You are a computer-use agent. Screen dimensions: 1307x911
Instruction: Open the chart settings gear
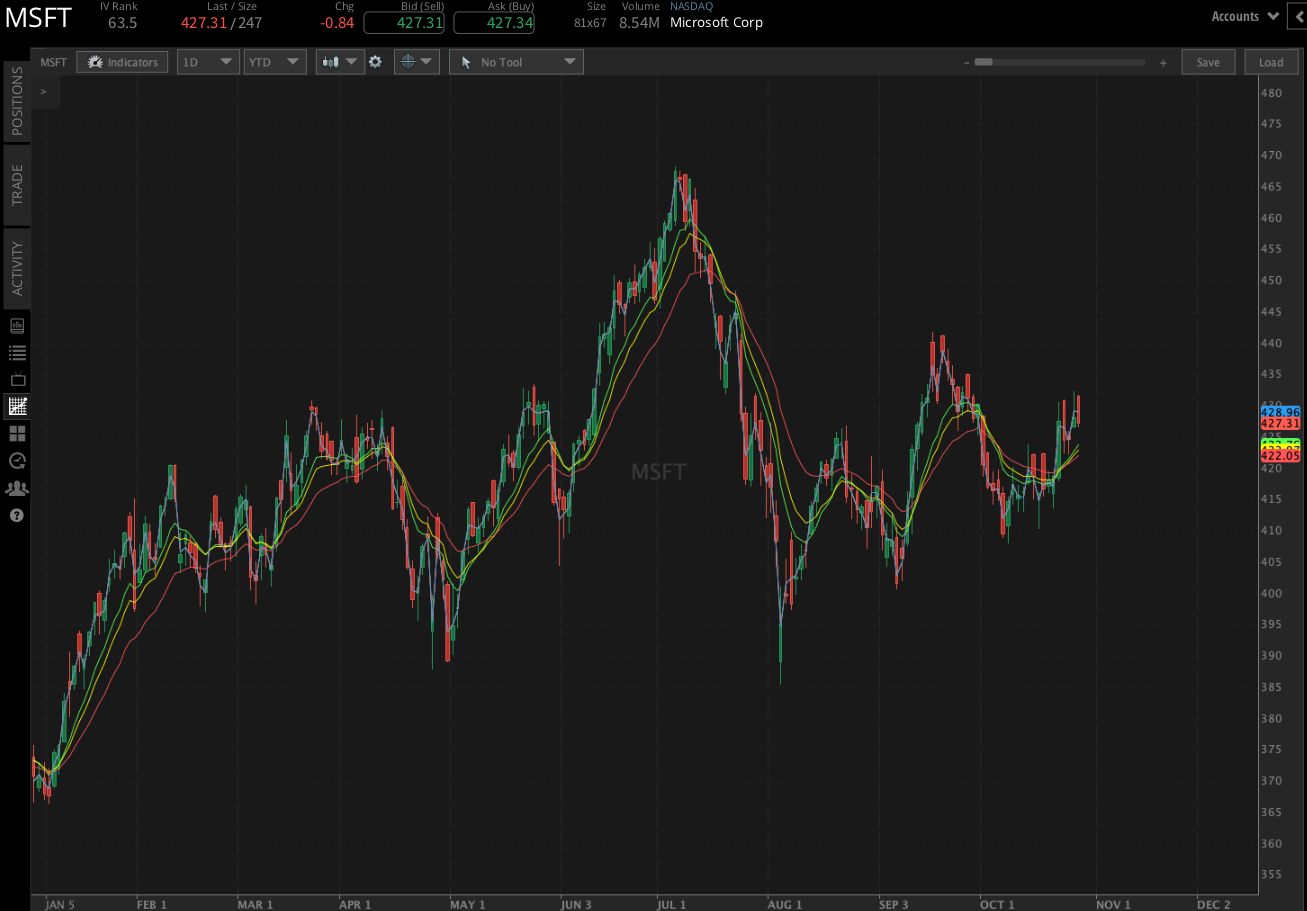pyautogui.click(x=375, y=61)
